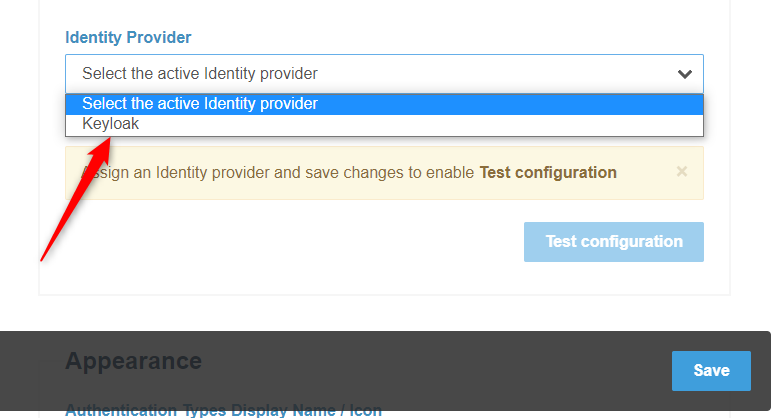Select Keyloak from the dropdown list
Screen dimensions: 782x418
111,124
